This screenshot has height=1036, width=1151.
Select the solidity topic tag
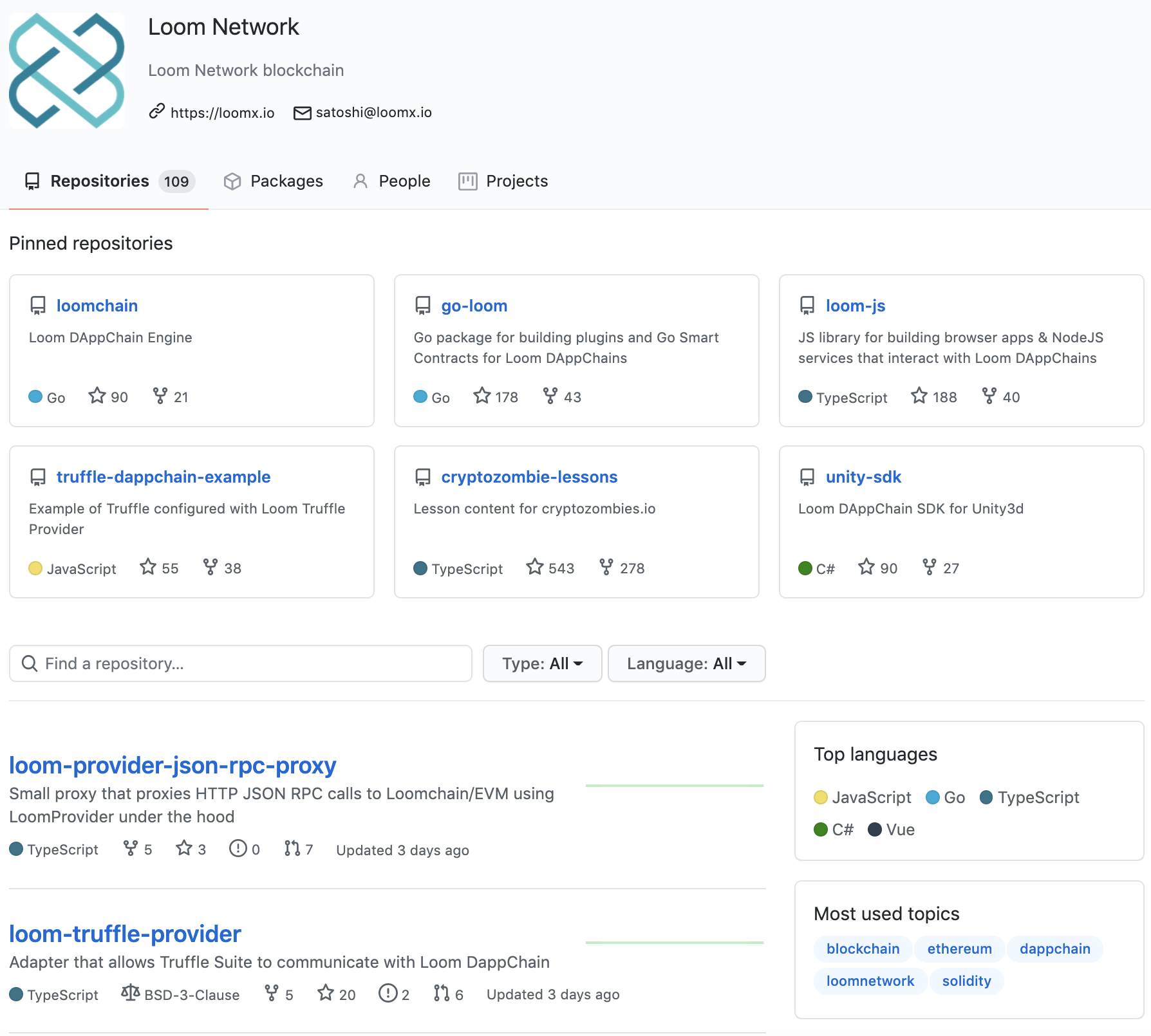pos(966,981)
